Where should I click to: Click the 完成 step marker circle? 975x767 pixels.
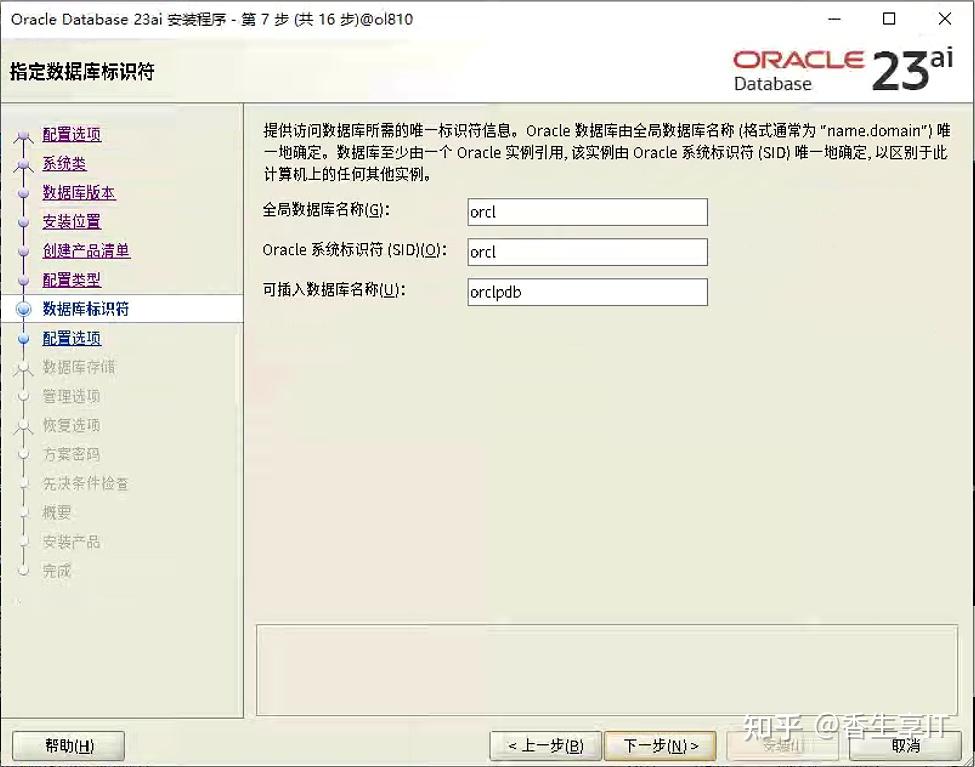tap(23, 570)
